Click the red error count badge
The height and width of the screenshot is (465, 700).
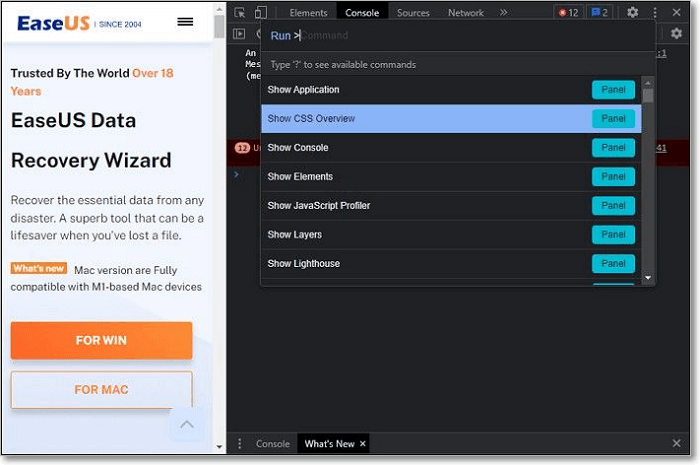point(568,13)
